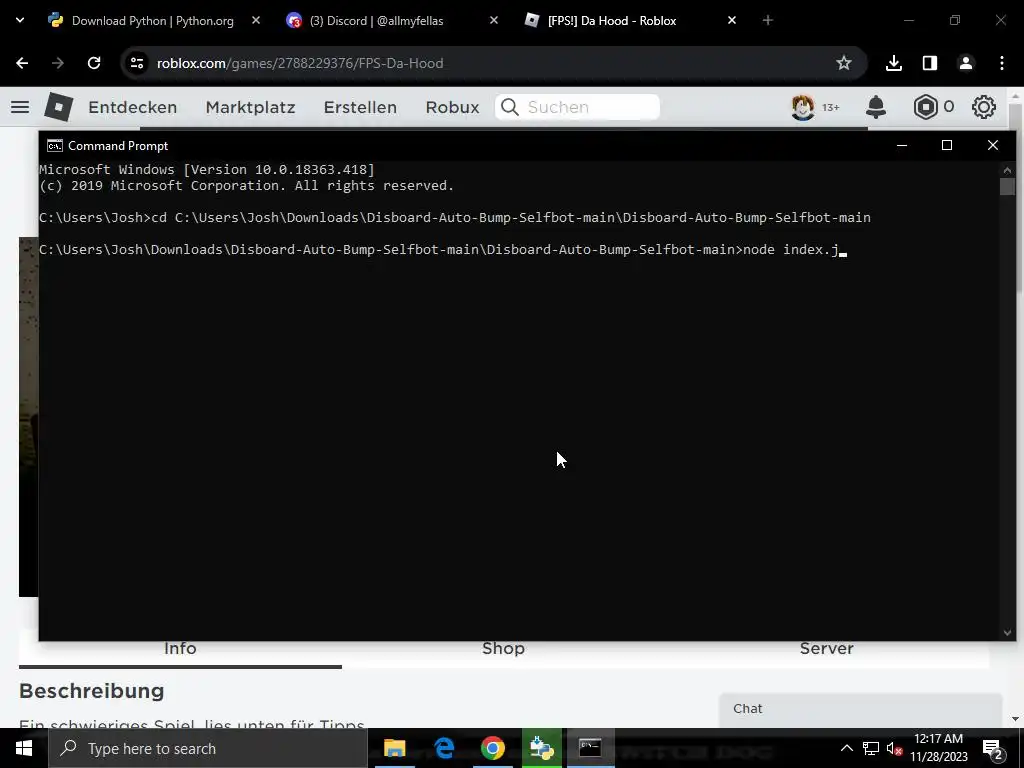Open Windows notification center
The height and width of the screenshot is (768, 1024).
993,749
